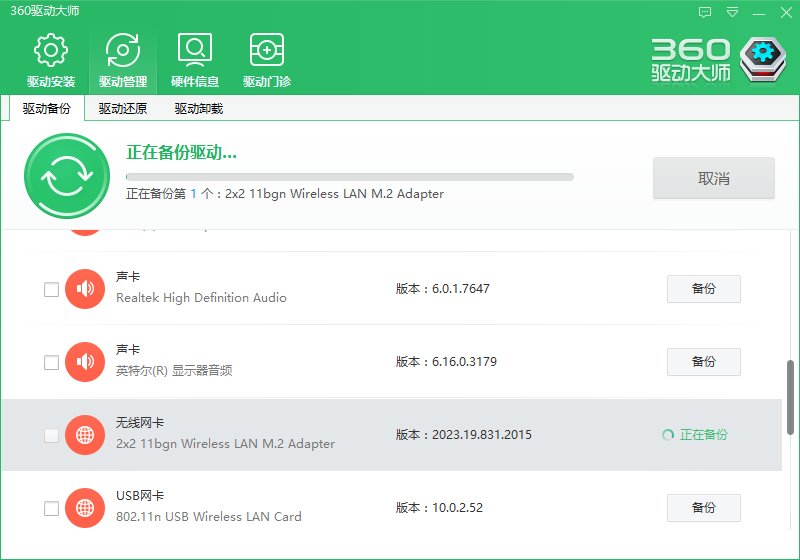This screenshot has width=800, height=560.
Task: Click the Realtek audio sound card icon
Action: (85, 289)
